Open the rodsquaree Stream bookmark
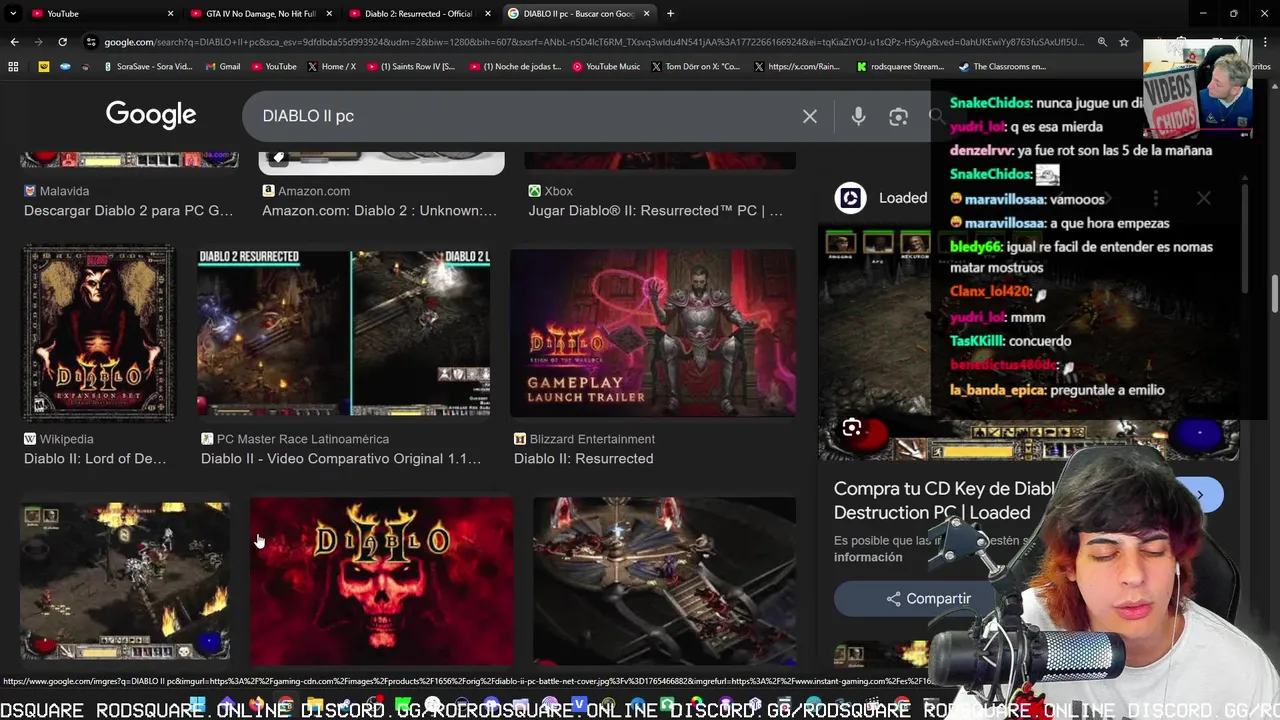This screenshot has height=720, width=1280. (900, 67)
